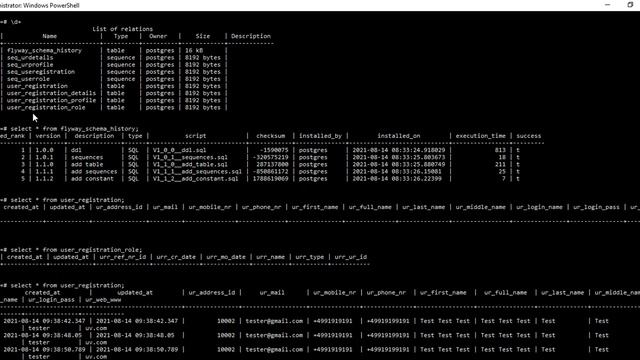This screenshot has width=640, height=360.
Task: Click the V1_0_0__ddl.sql script entry
Action: (179, 150)
